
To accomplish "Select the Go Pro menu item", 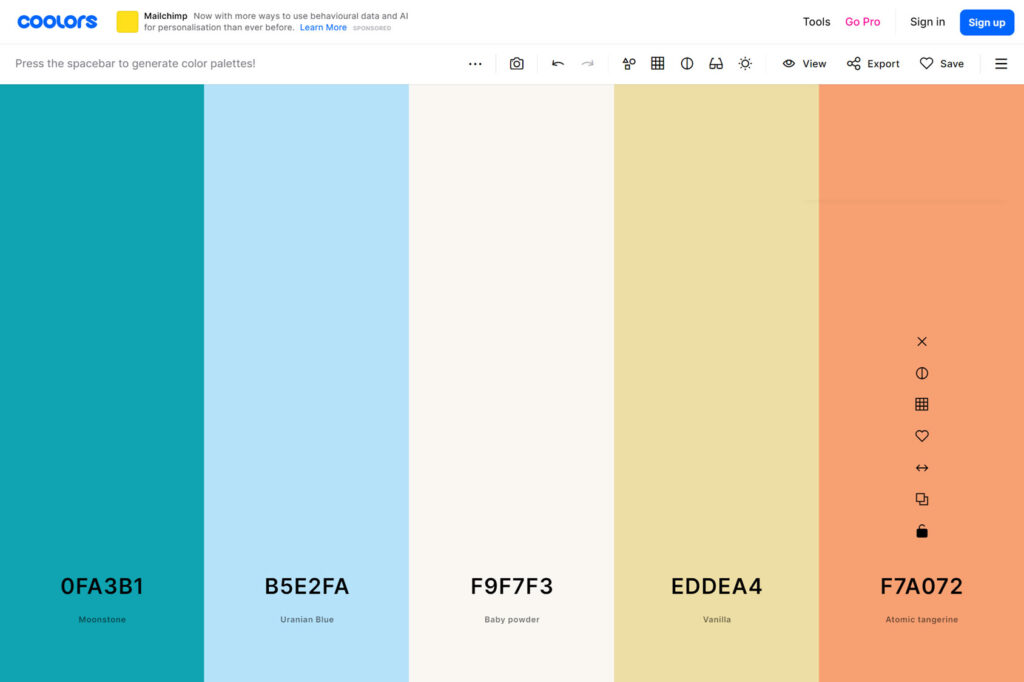I will tap(862, 21).
